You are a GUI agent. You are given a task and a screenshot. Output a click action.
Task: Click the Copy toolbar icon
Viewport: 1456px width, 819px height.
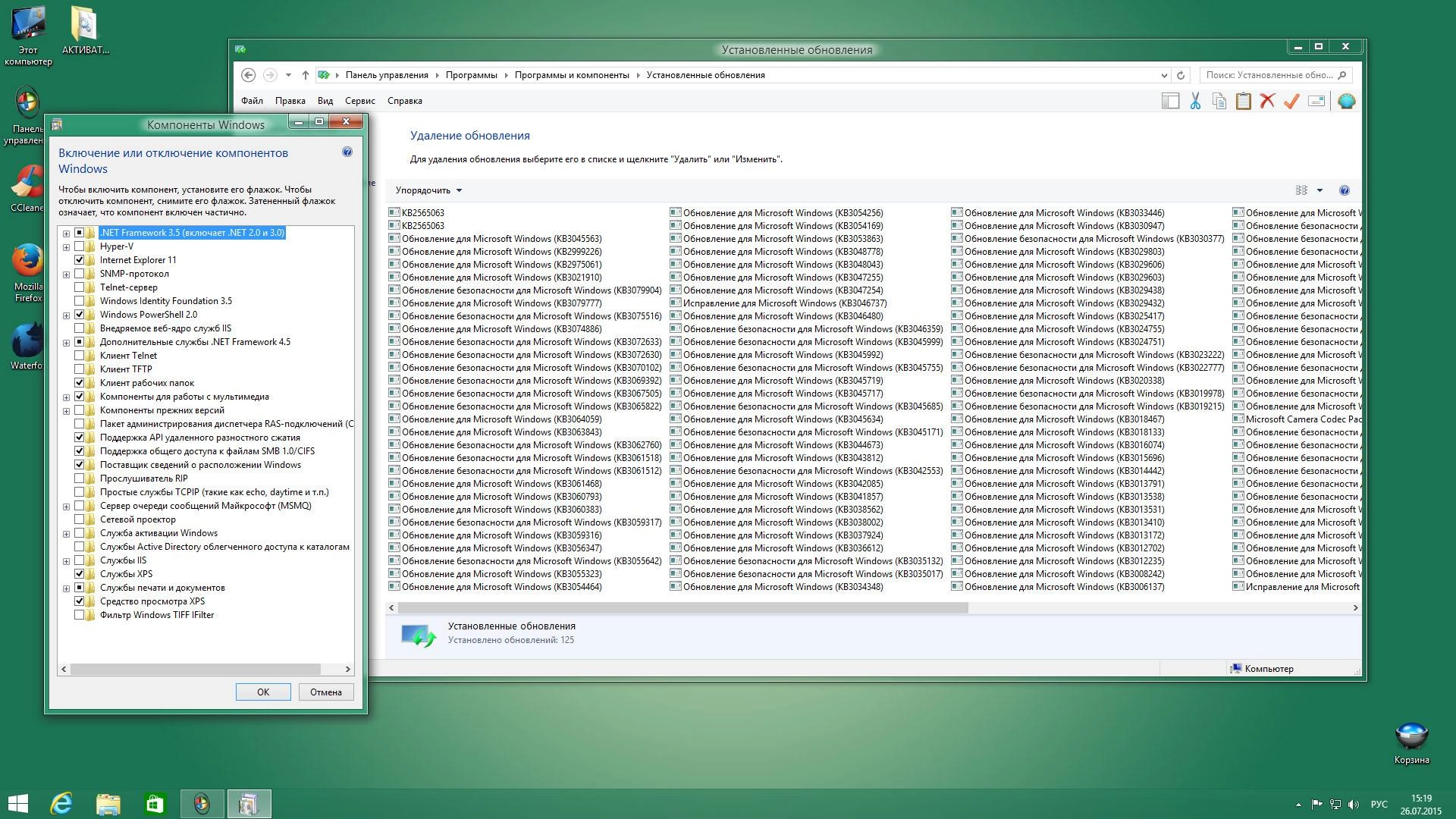(1219, 101)
